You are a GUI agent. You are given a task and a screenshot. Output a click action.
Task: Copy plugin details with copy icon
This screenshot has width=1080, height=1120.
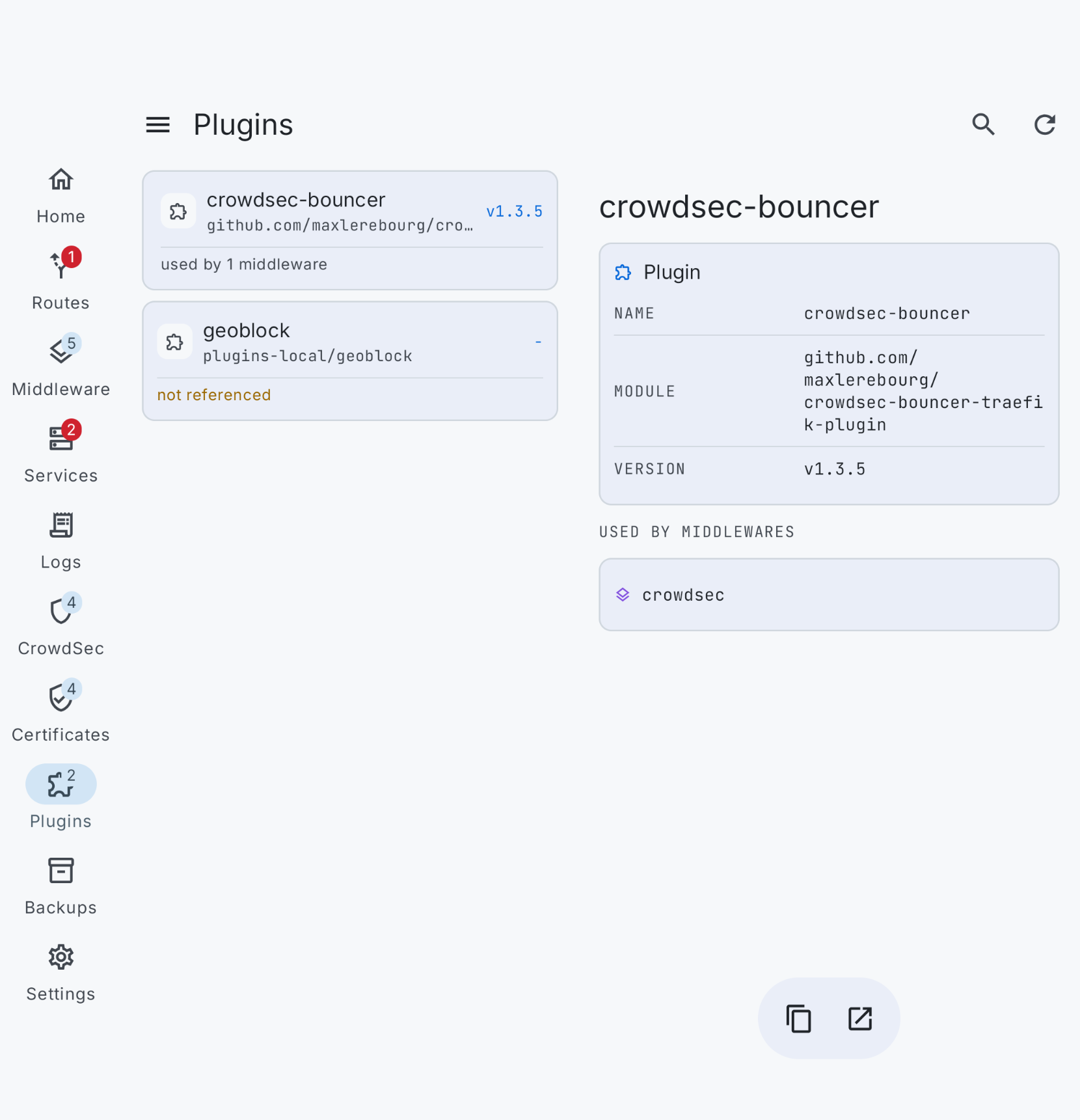click(x=798, y=1018)
